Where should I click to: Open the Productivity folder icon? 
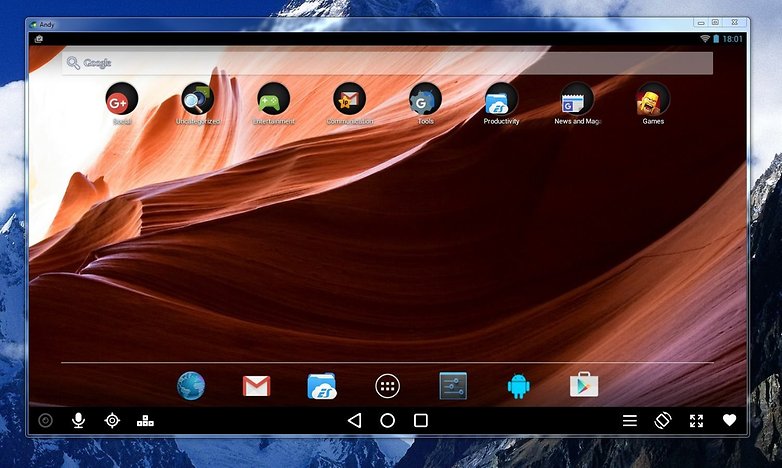pos(501,99)
